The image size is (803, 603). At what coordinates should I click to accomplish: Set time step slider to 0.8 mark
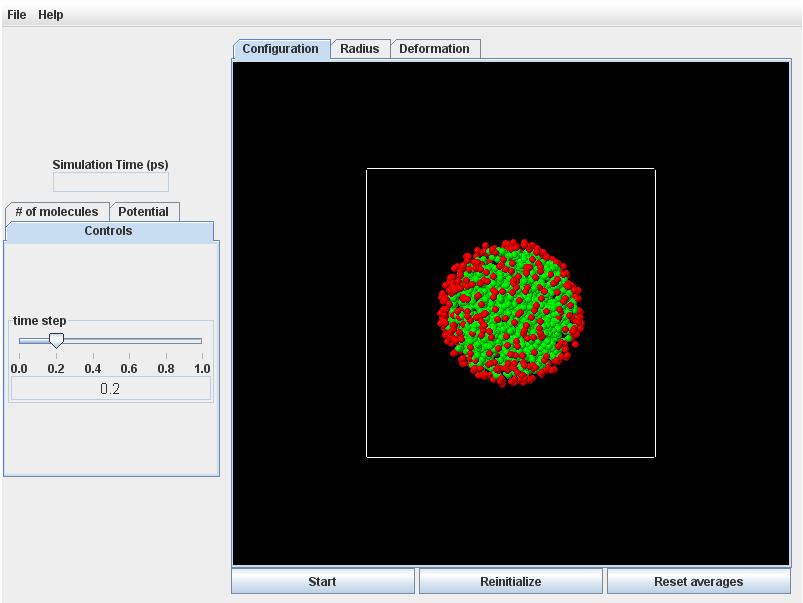click(x=166, y=341)
